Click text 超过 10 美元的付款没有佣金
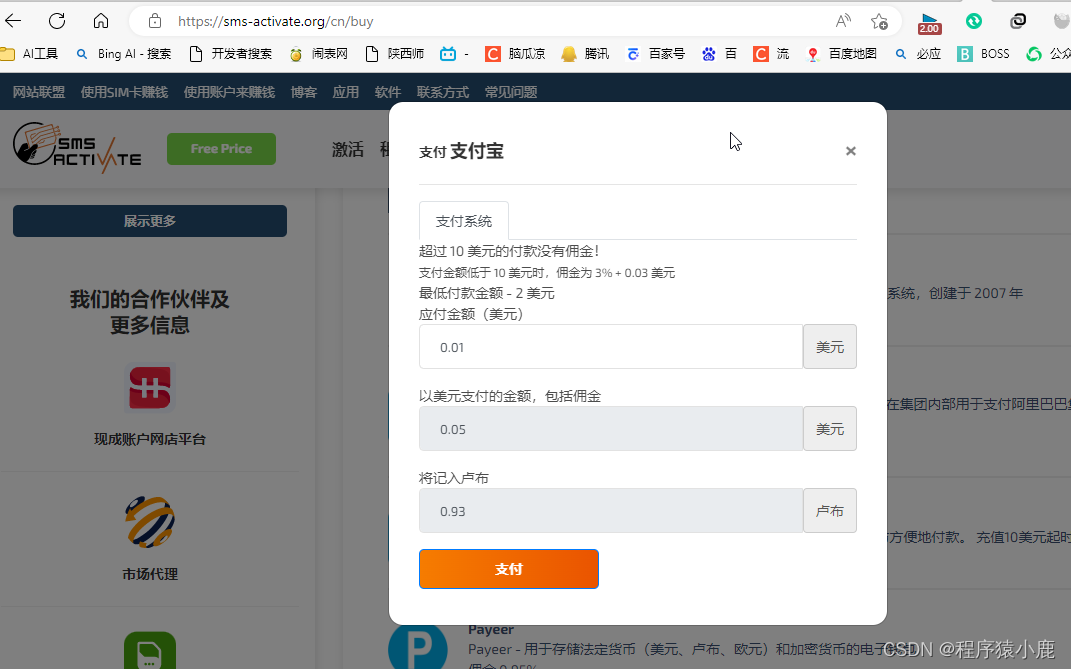Screen dimensions: 1071x669 pos(509,251)
